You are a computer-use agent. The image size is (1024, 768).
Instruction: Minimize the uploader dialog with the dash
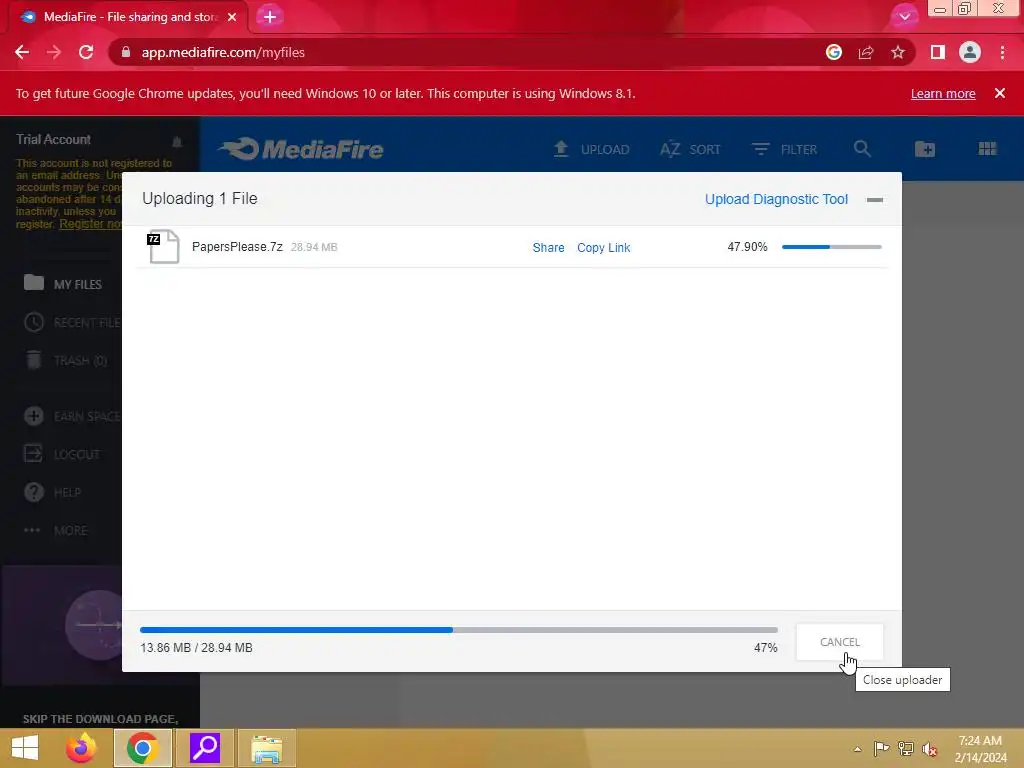(x=875, y=200)
